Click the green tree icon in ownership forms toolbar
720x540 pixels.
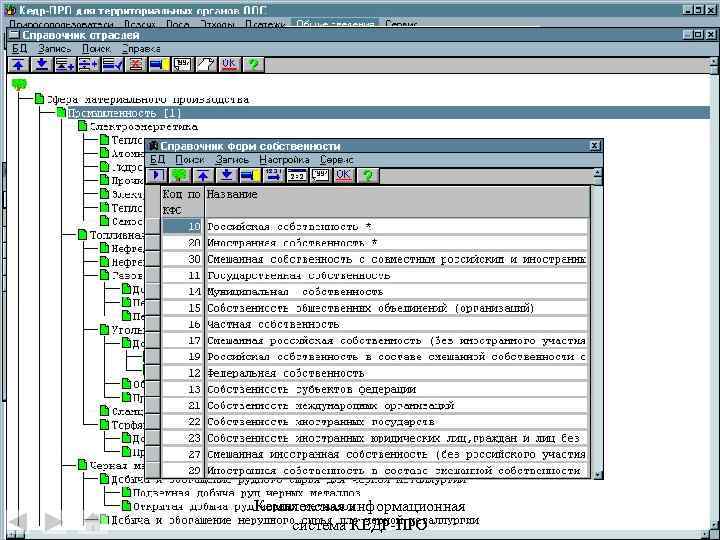[180, 176]
